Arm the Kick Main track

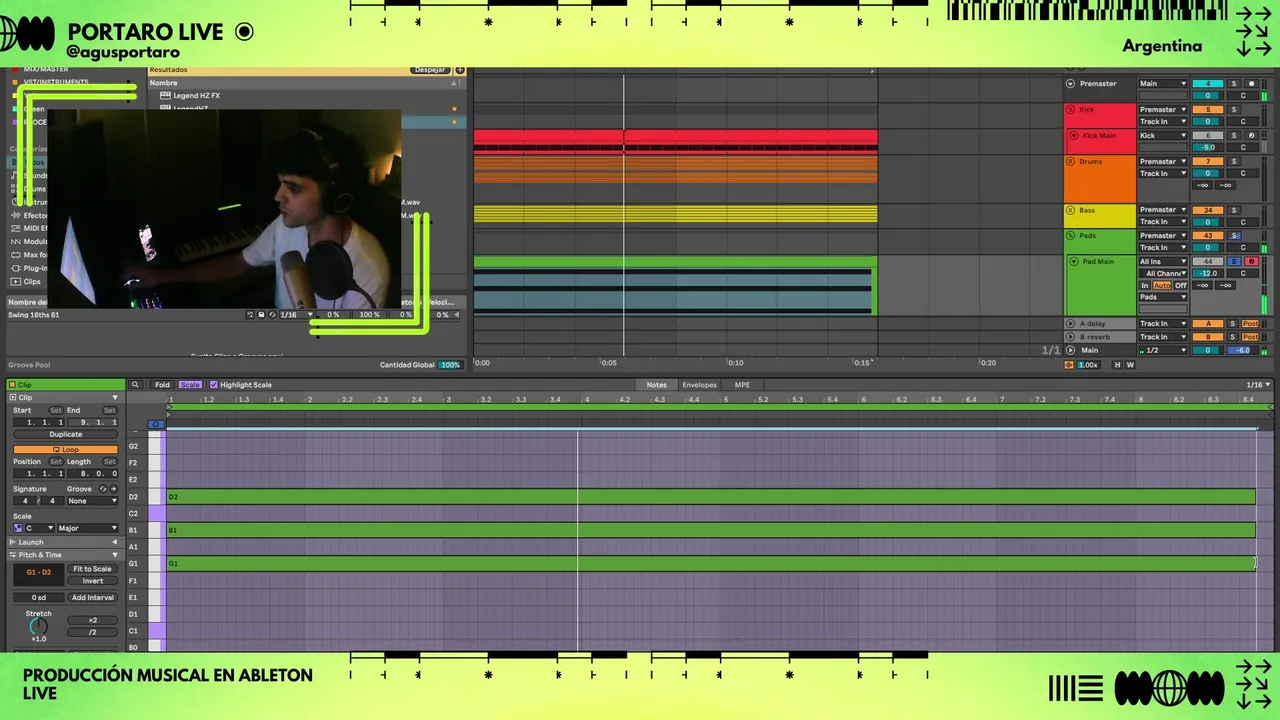1251,136
